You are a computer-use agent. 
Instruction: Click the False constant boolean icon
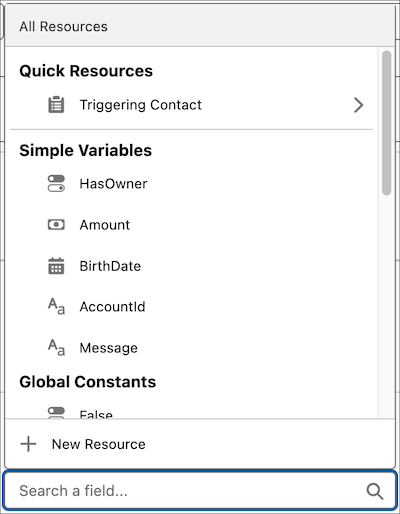[56, 413]
